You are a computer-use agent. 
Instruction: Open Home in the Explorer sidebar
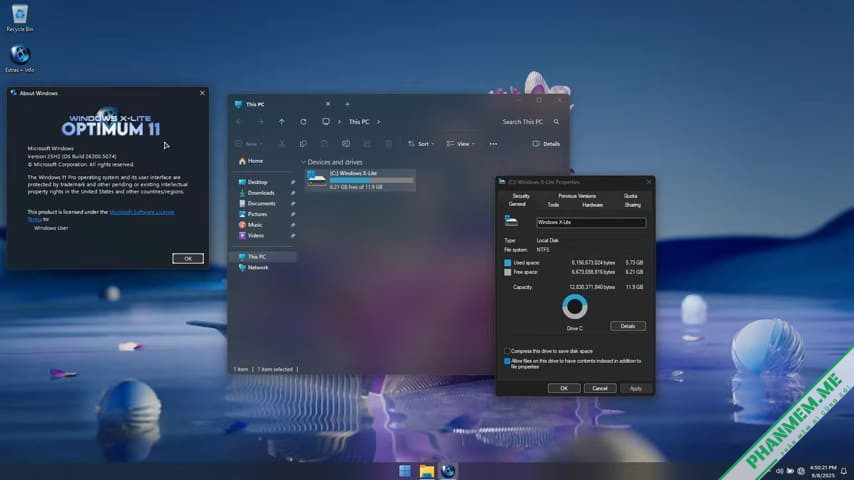(x=251, y=161)
